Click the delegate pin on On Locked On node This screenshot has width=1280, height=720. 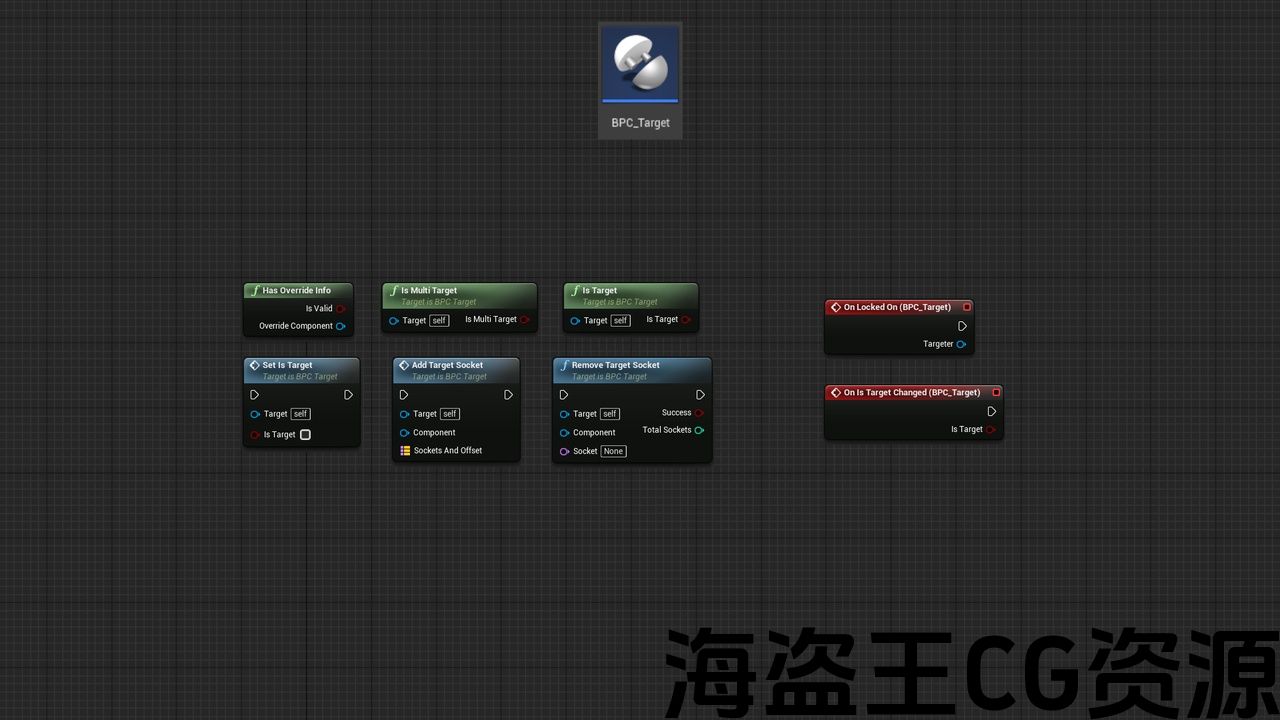(967, 307)
